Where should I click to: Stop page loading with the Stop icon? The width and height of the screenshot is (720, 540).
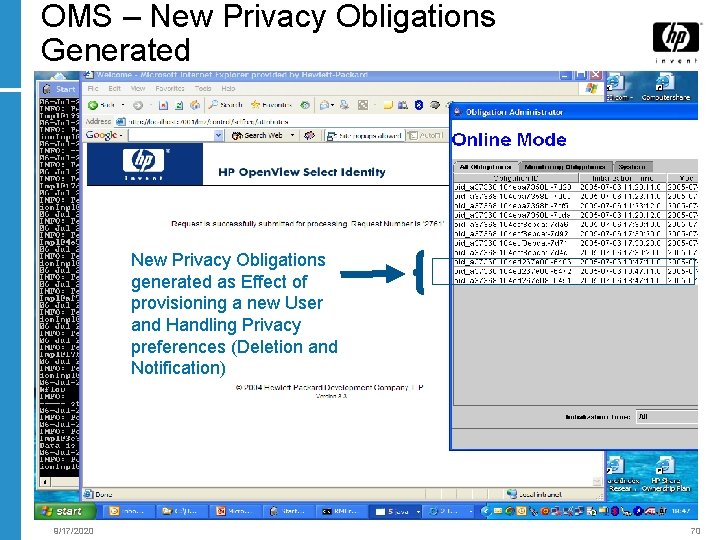click(x=163, y=105)
